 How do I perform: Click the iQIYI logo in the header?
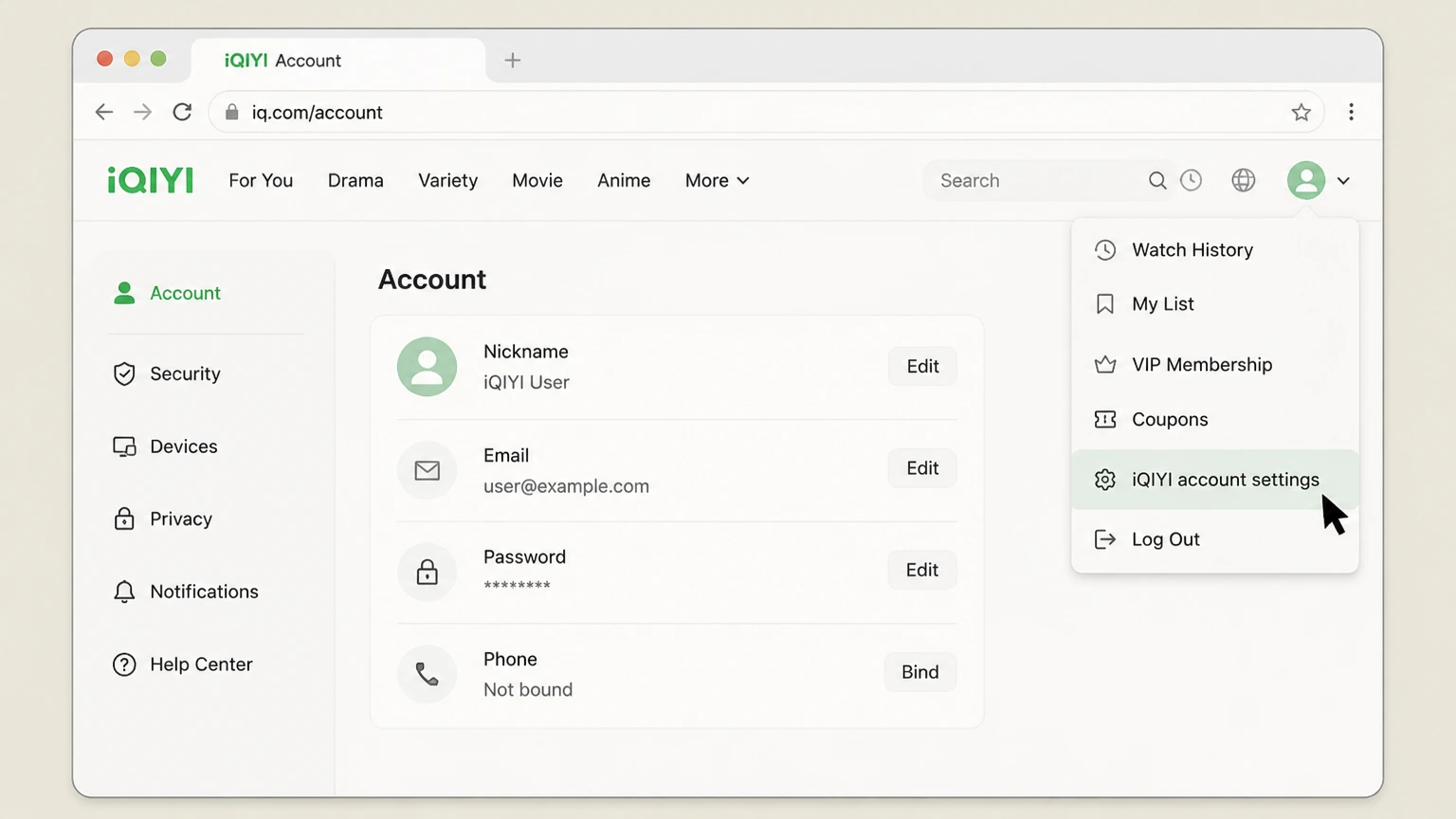151,180
